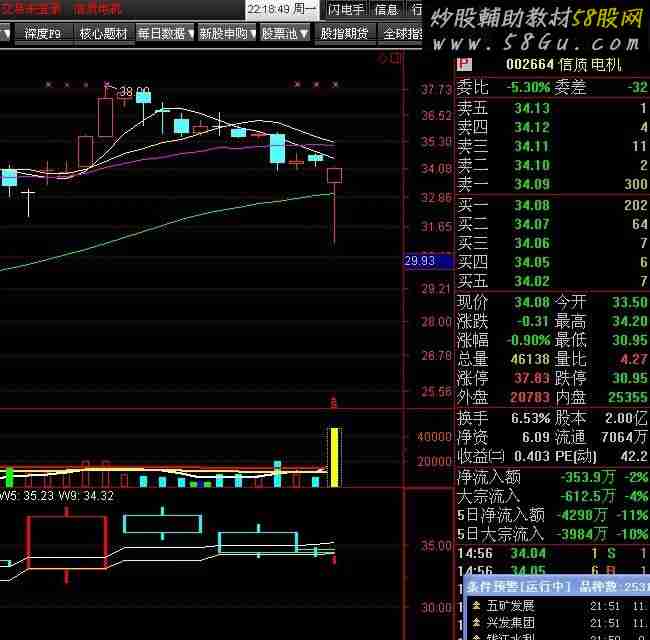Expand the 股票池 dropdown
This screenshot has height=640, width=650.
(284, 34)
